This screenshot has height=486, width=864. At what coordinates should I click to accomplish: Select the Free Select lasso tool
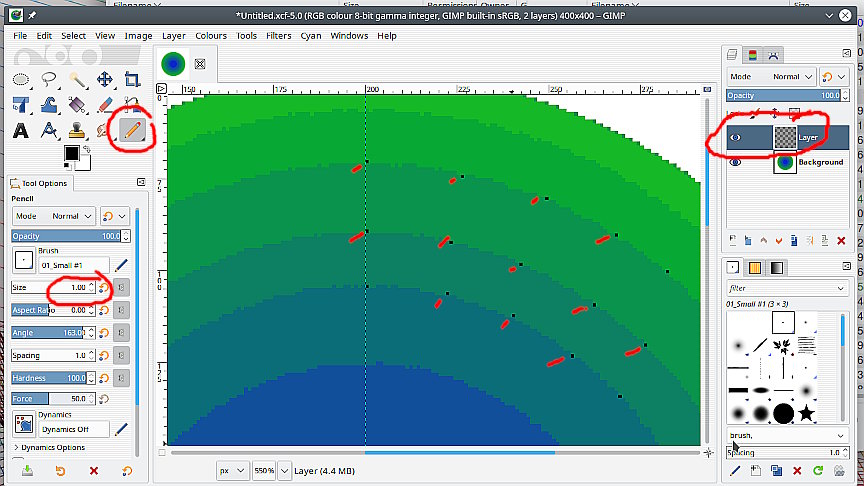[x=48, y=79]
